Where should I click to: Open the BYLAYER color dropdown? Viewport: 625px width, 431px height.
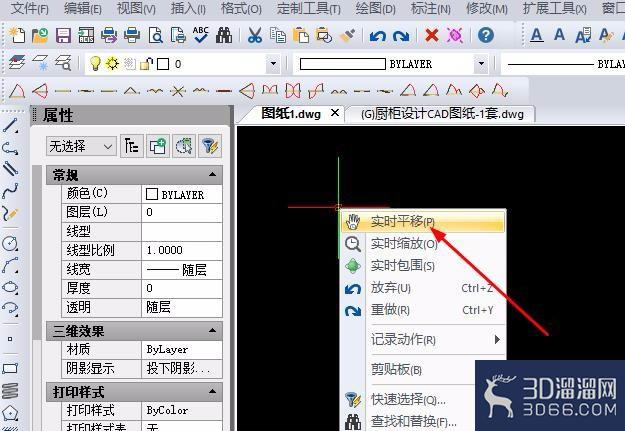point(481,64)
